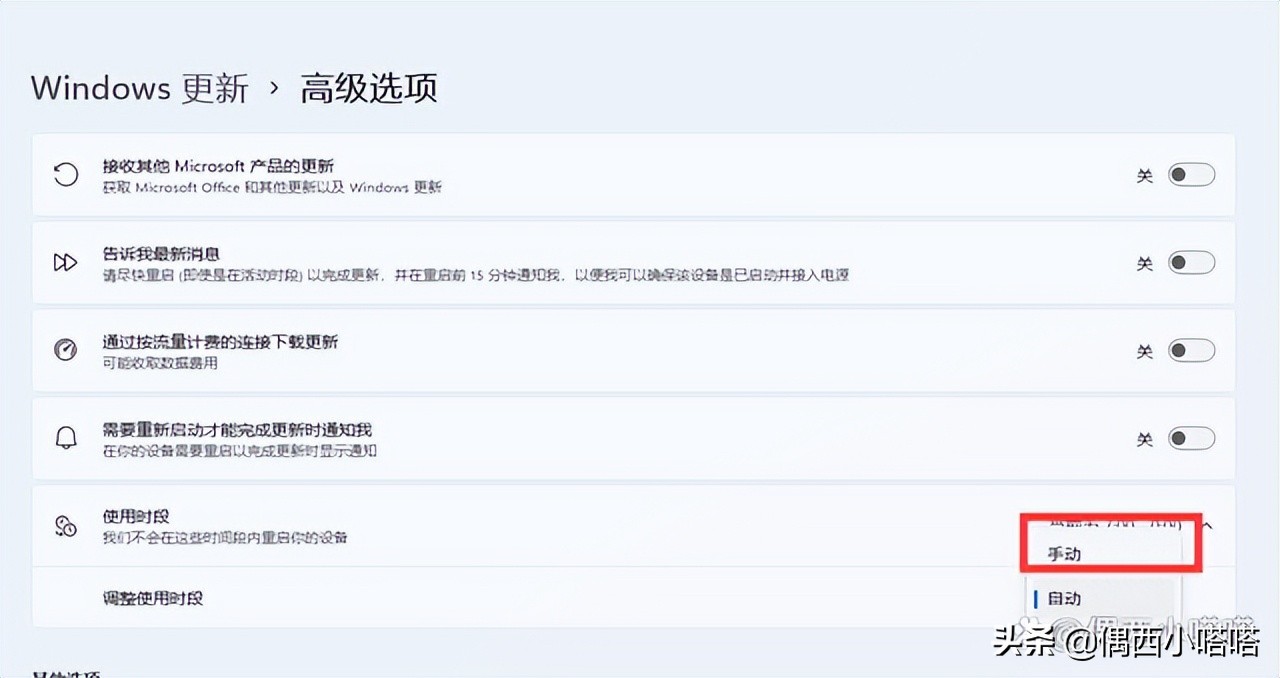
Task: Click the bell icon beside restart notification setting
Action: (x=65, y=437)
